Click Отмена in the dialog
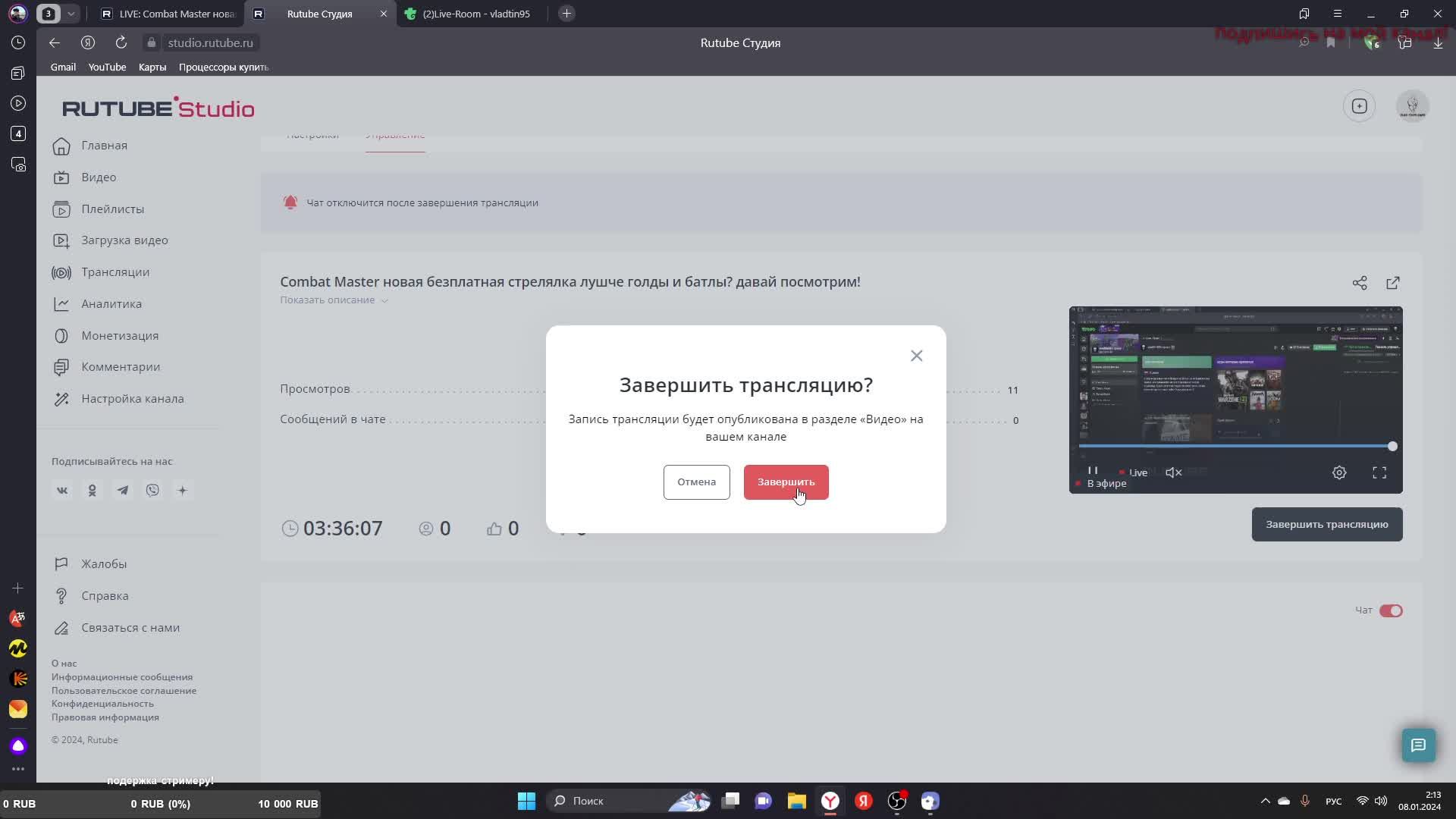The height and width of the screenshot is (819, 1456). pos(696,482)
